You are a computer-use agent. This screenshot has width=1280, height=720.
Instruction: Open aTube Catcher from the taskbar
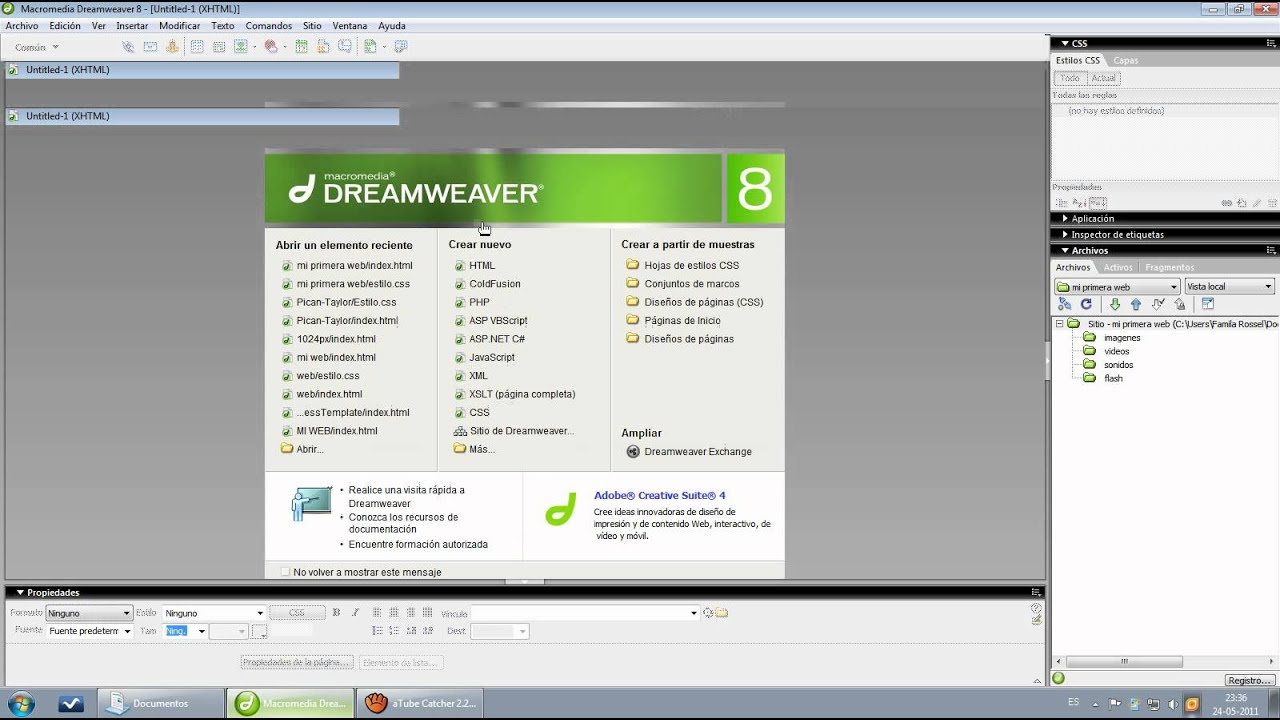pos(420,703)
